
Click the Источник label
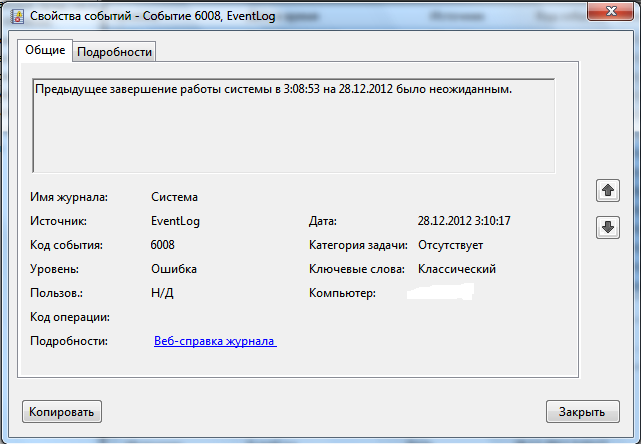58,221
